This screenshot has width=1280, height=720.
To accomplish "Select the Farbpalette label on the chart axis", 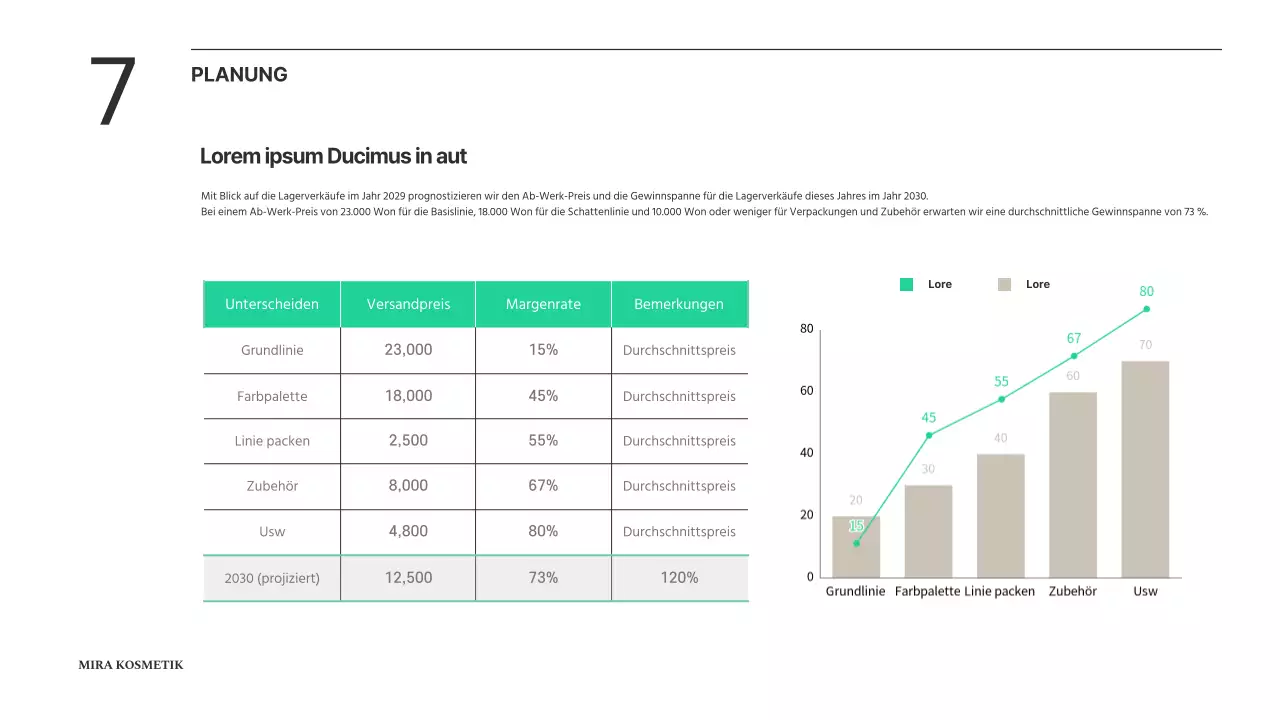I will pyautogui.click(x=927, y=591).
